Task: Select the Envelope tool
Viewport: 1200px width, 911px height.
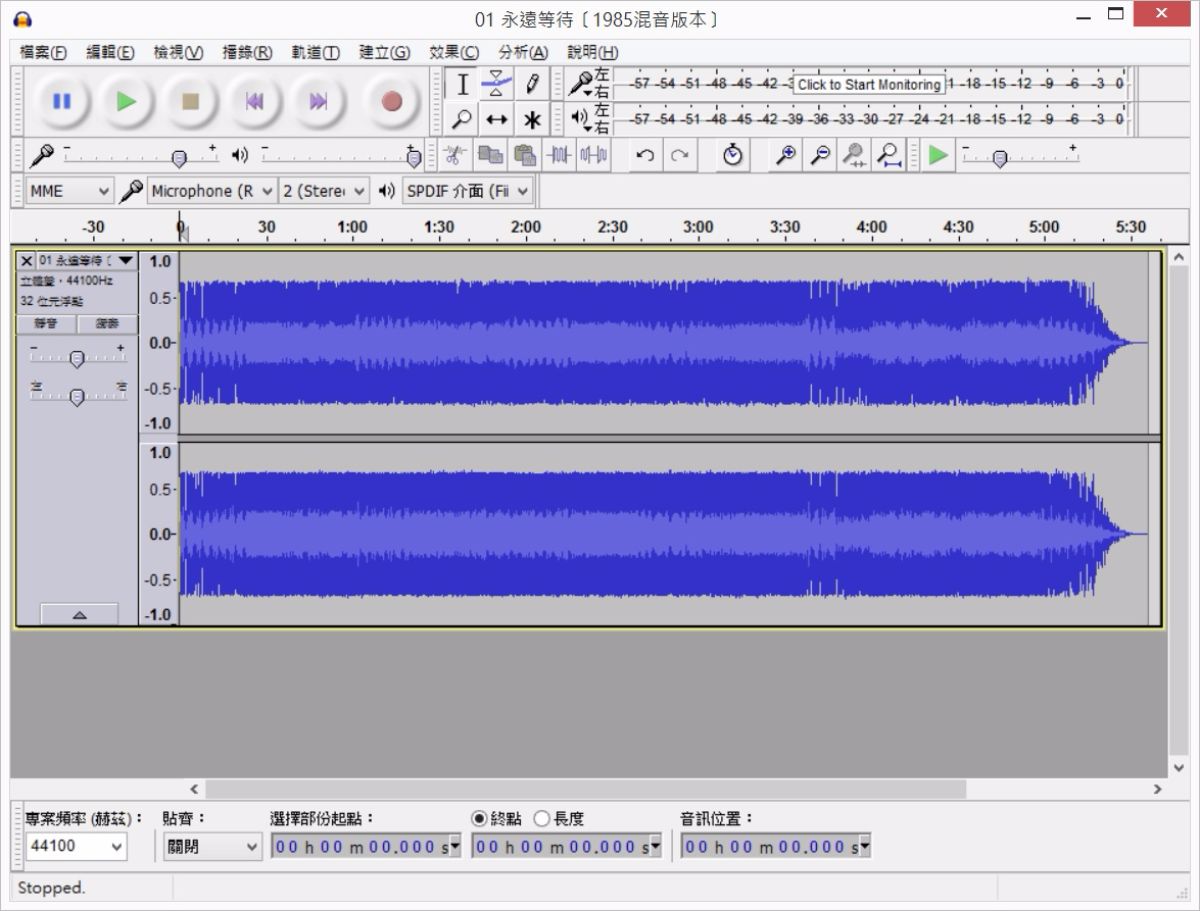Action: (496, 85)
